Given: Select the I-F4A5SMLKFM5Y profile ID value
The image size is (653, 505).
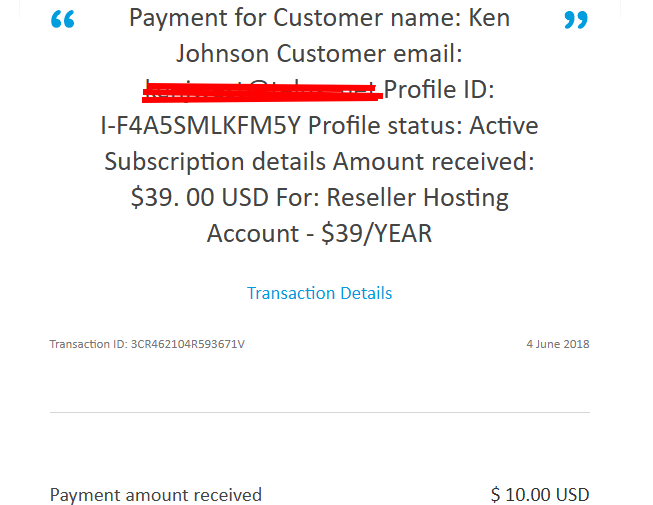Looking at the screenshot, I should tap(200, 125).
